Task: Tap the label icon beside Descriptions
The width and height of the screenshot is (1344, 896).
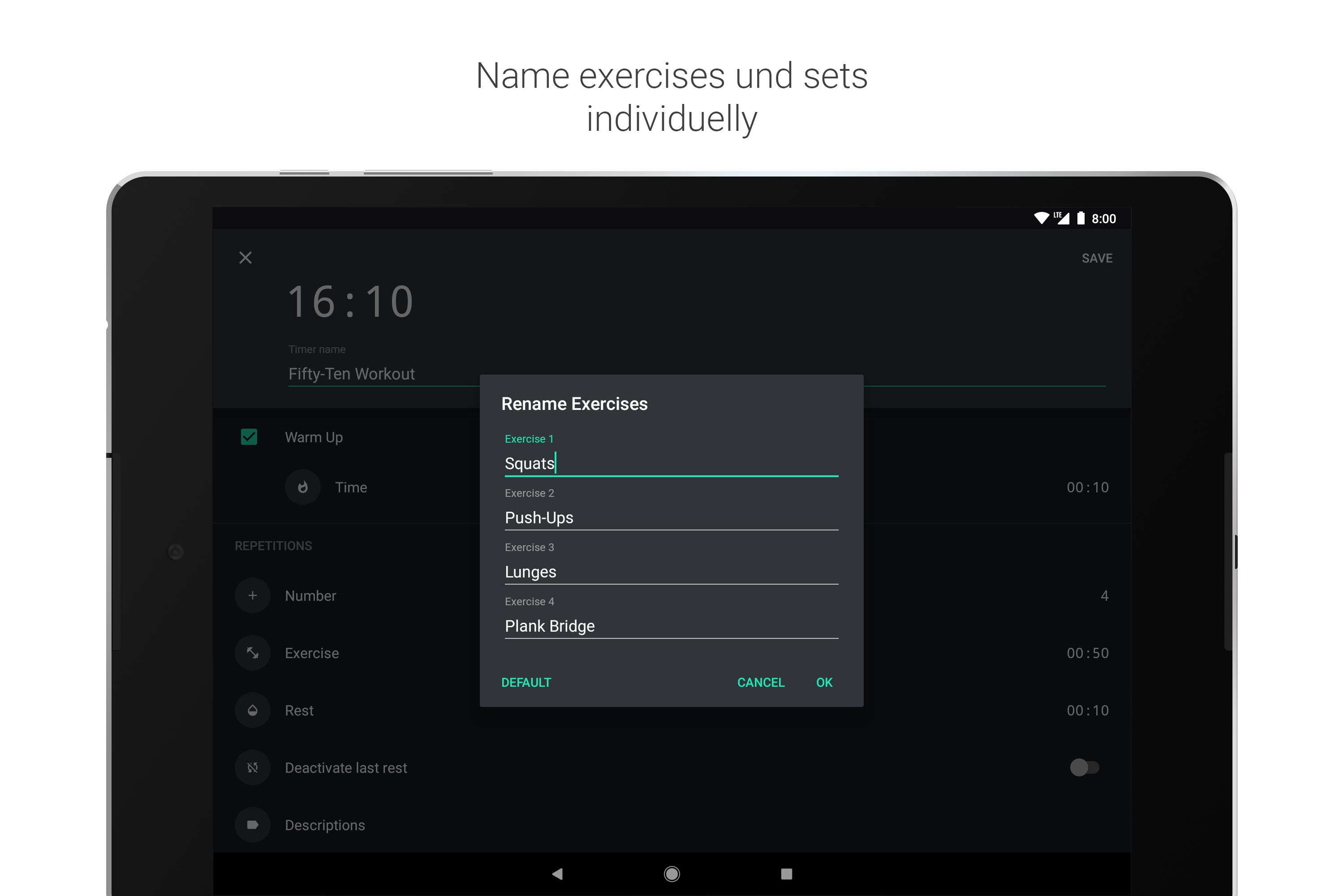Action: click(253, 825)
